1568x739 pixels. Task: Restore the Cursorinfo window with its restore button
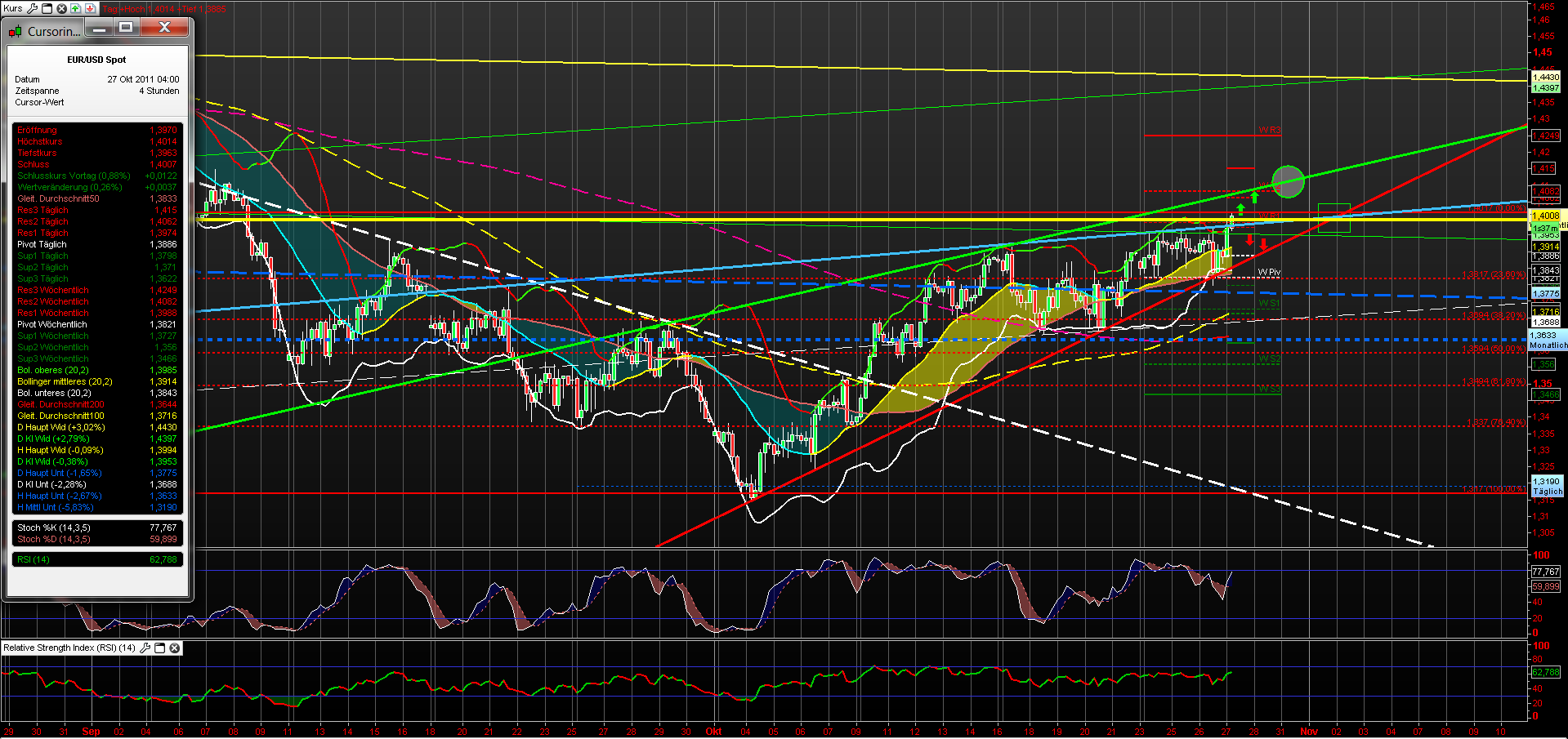124,27
